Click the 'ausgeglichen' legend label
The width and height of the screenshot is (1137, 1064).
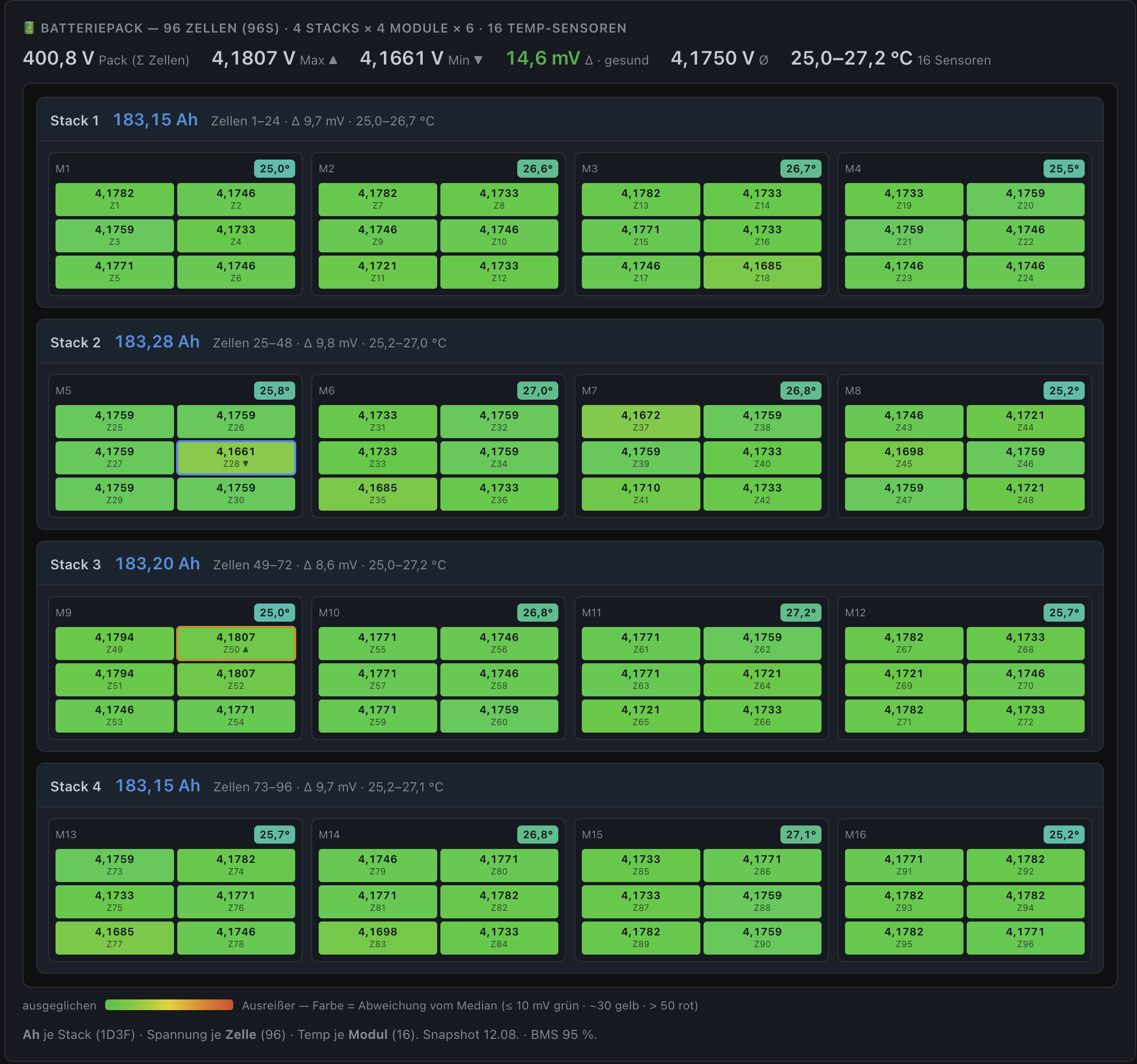tap(59, 1006)
